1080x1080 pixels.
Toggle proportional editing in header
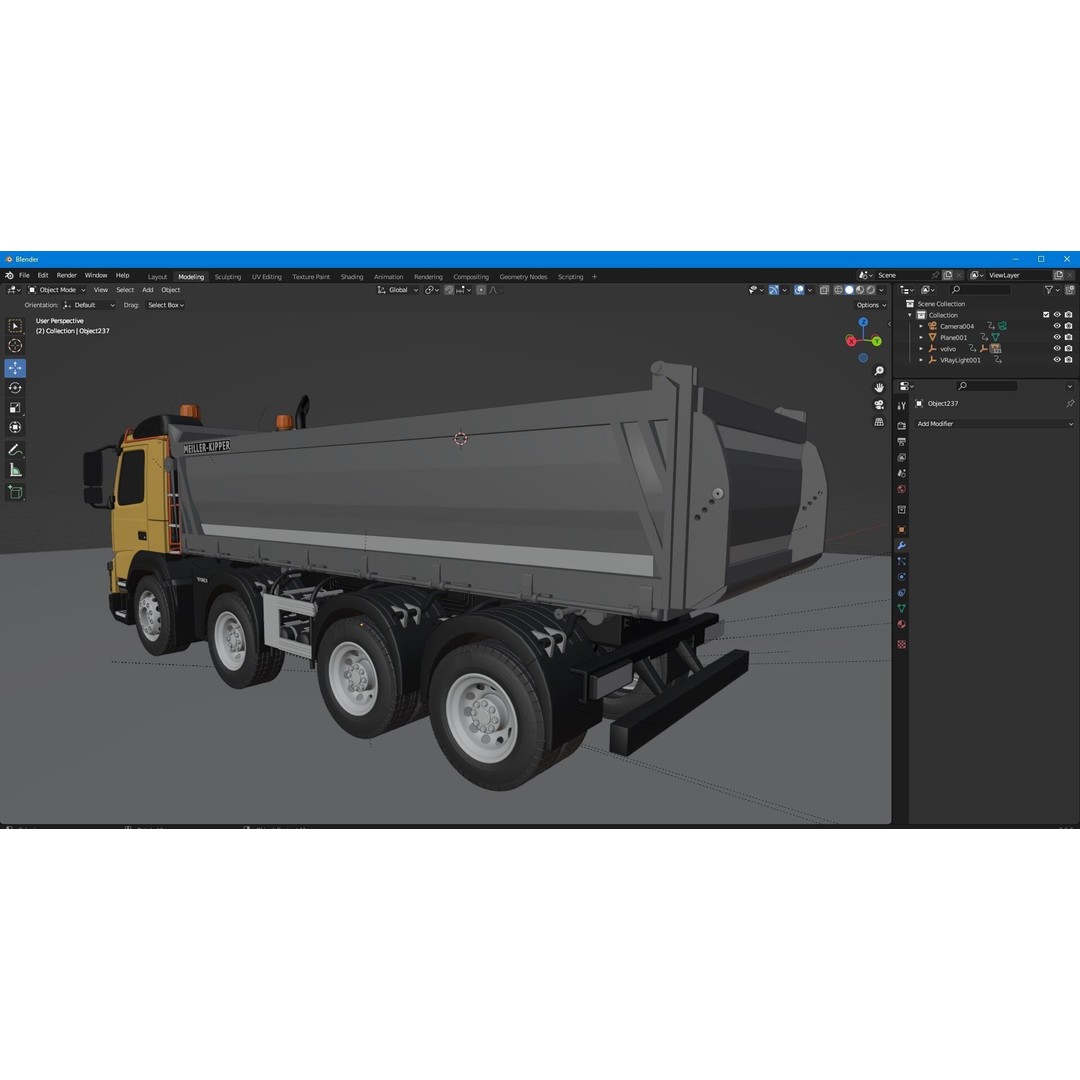(481, 290)
